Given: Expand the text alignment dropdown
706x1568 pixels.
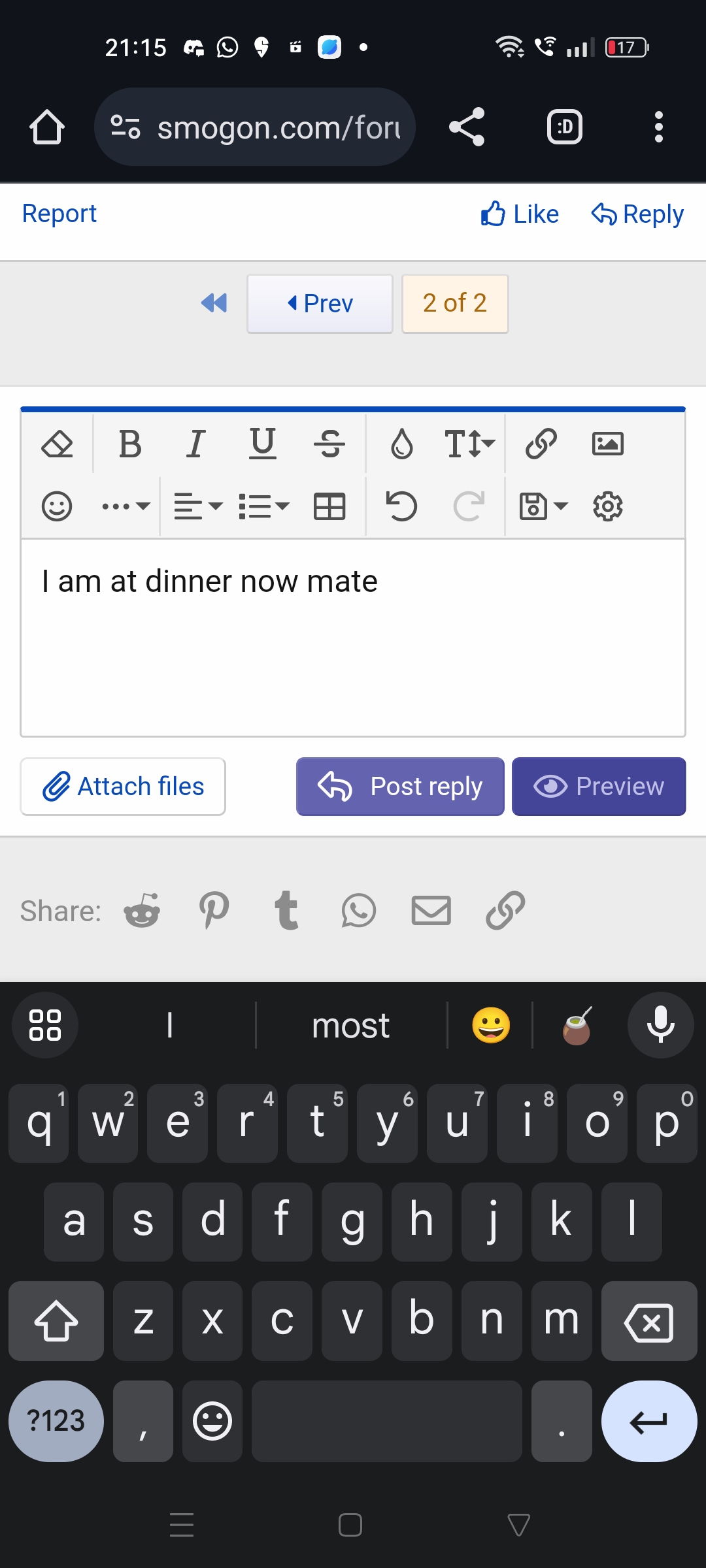Looking at the screenshot, I should coord(198,506).
